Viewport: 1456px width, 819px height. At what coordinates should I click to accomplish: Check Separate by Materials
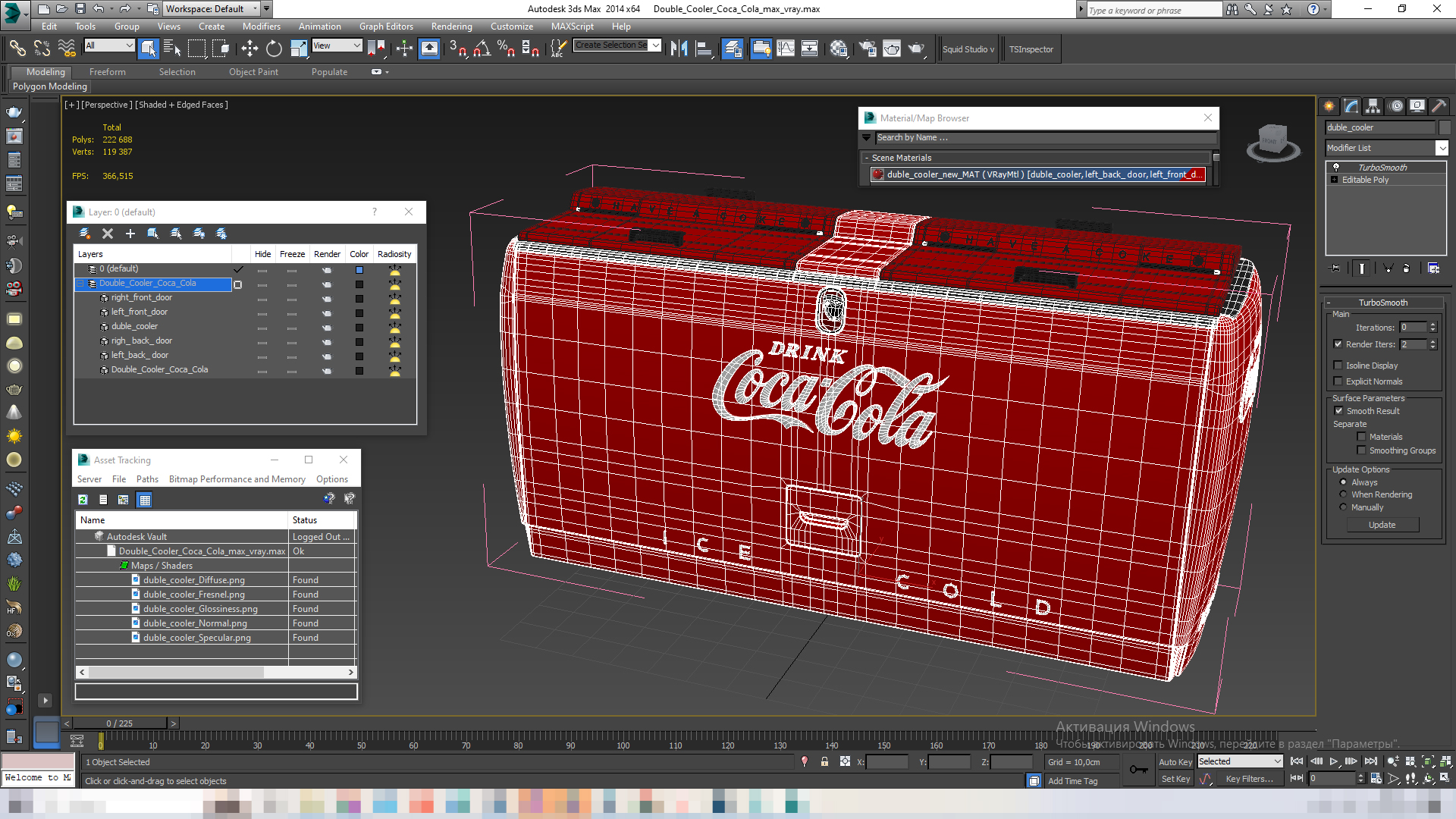1361,437
